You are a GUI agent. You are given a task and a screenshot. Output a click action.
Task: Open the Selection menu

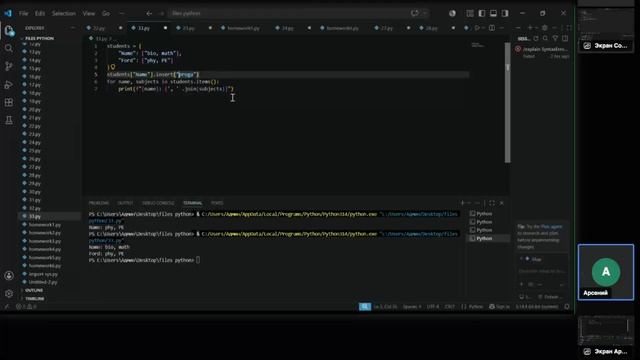click(x=64, y=13)
